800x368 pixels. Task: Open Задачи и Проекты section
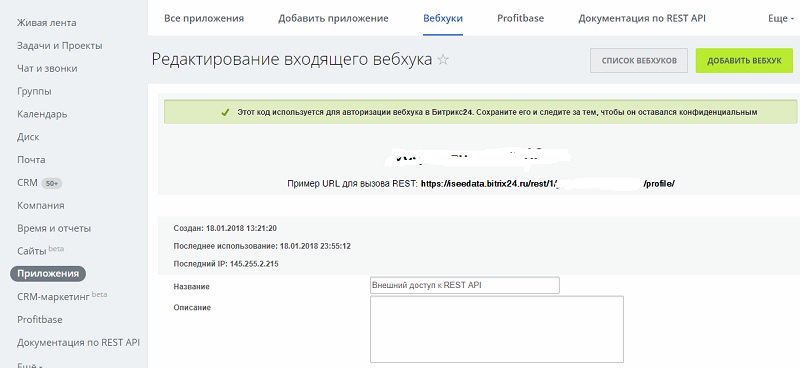(x=60, y=46)
